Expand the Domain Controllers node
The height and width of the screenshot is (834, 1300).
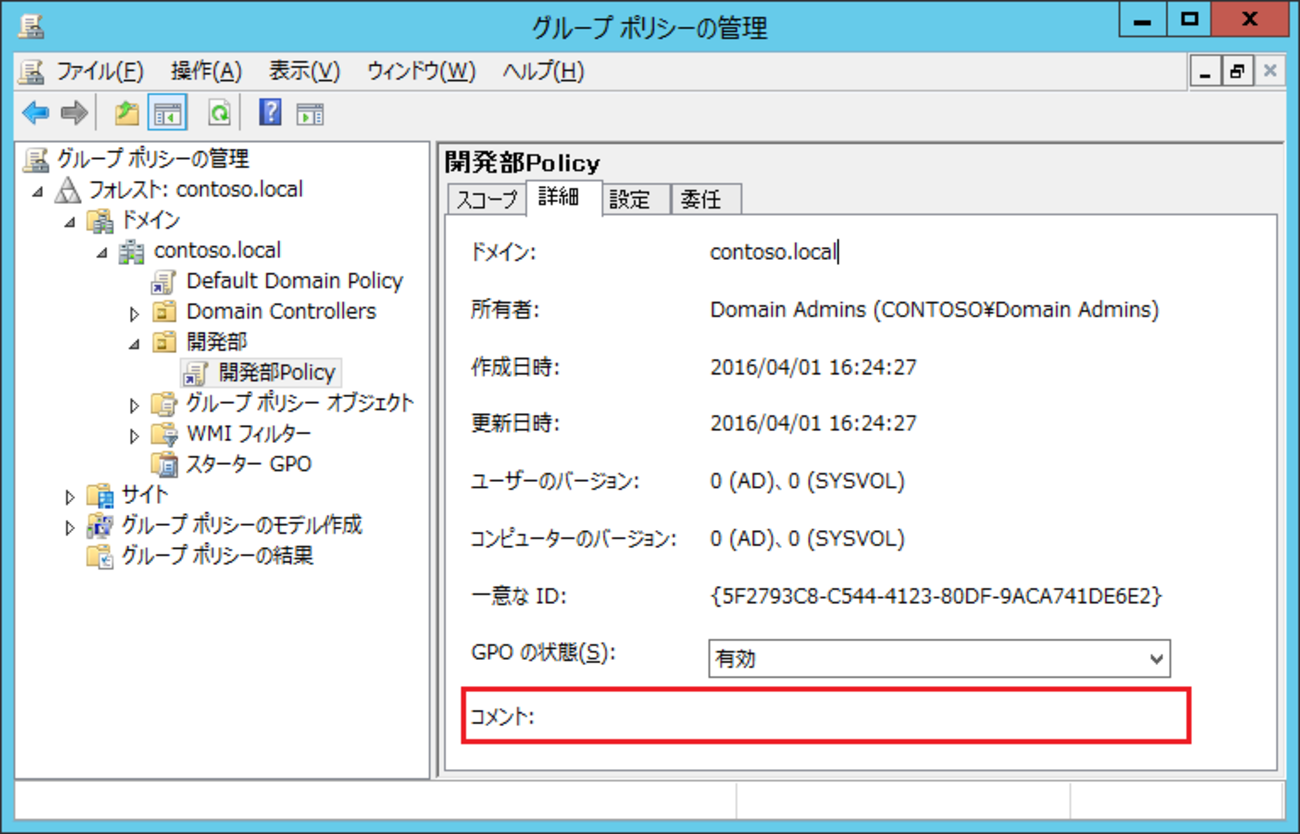click(135, 312)
